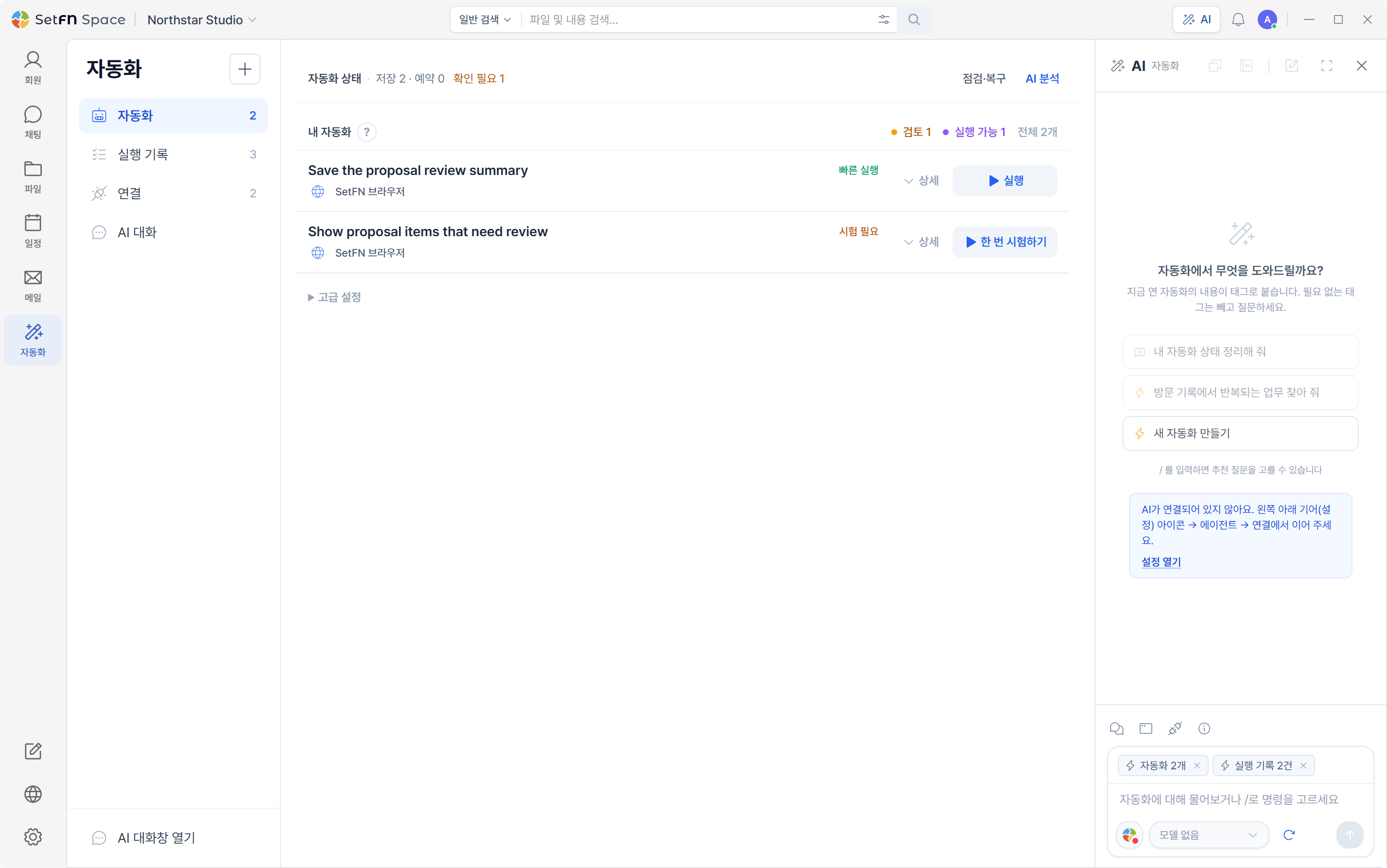This screenshot has width=1387, height=868.
Task: Click the user avatar A
Action: click(x=1267, y=19)
